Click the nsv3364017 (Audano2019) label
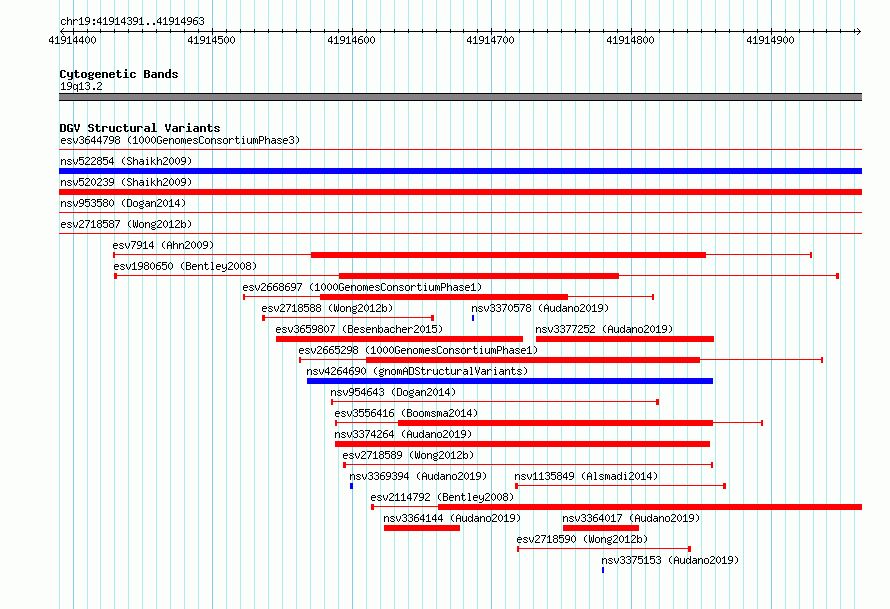The height and width of the screenshot is (609, 890). coord(631,518)
